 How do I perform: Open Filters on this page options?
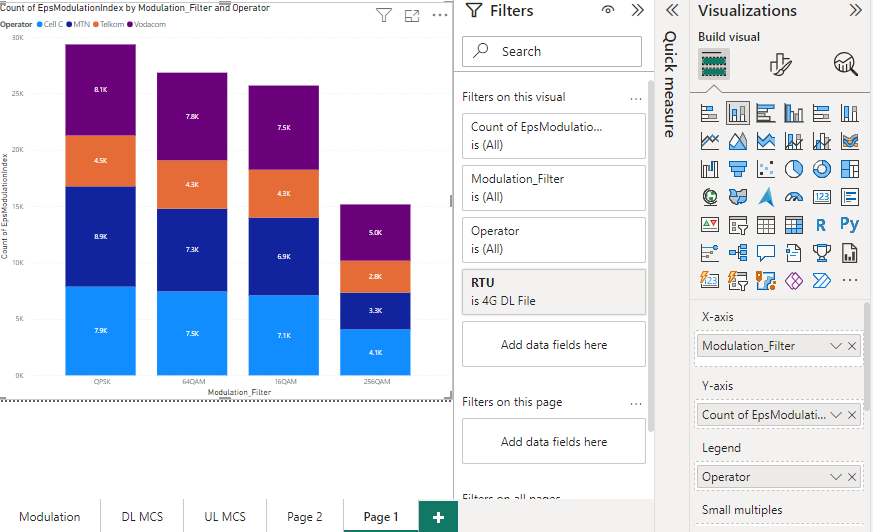coord(636,403)
